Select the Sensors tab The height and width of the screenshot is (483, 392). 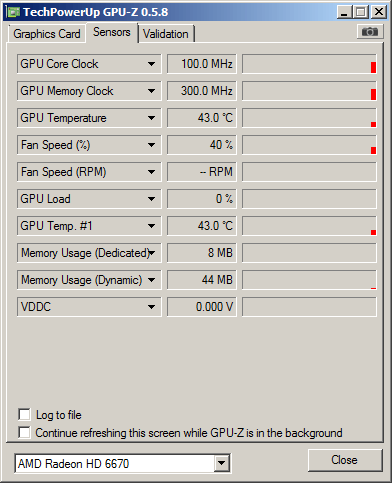pyautogui.click(x=112, y=32)
